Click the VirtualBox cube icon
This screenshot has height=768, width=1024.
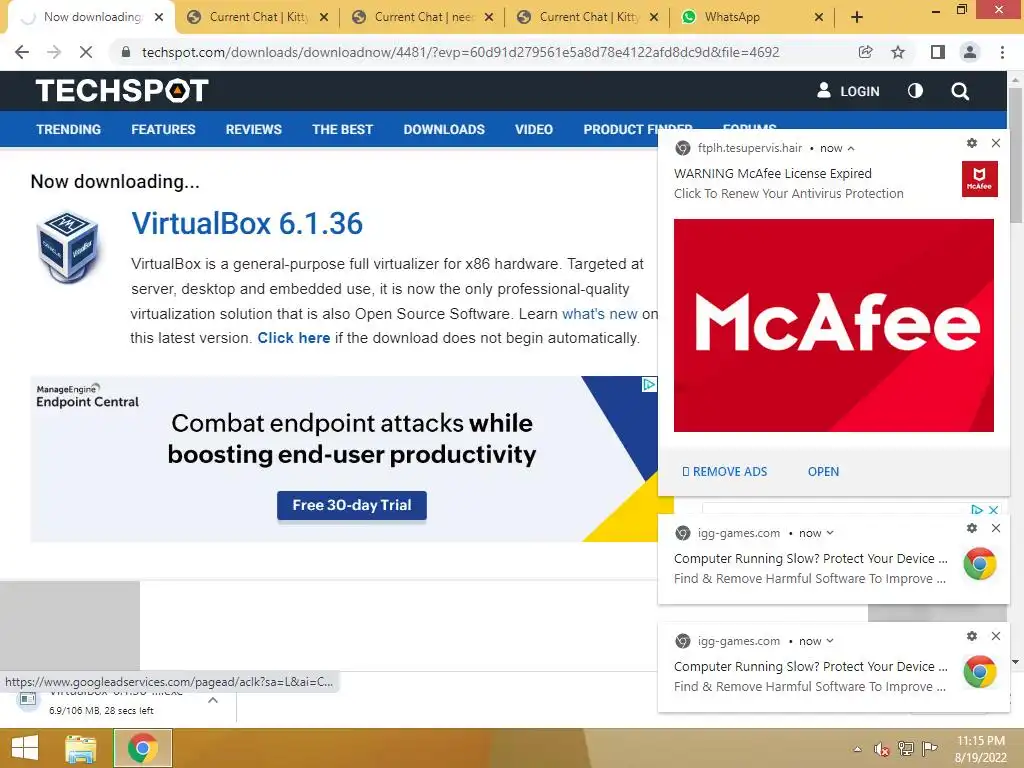(67, 247)
